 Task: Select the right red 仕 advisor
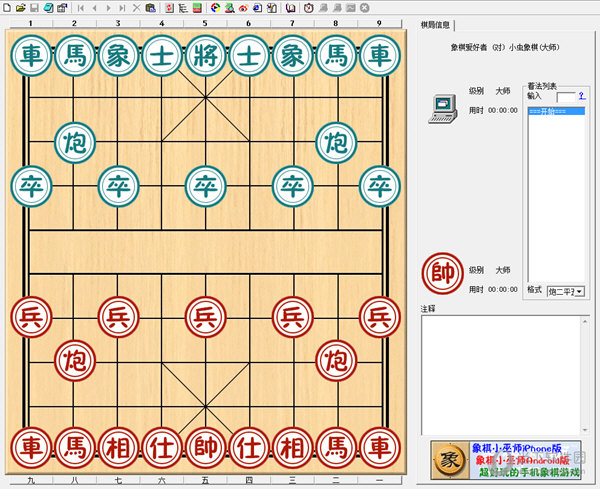(x=249, y=448)
